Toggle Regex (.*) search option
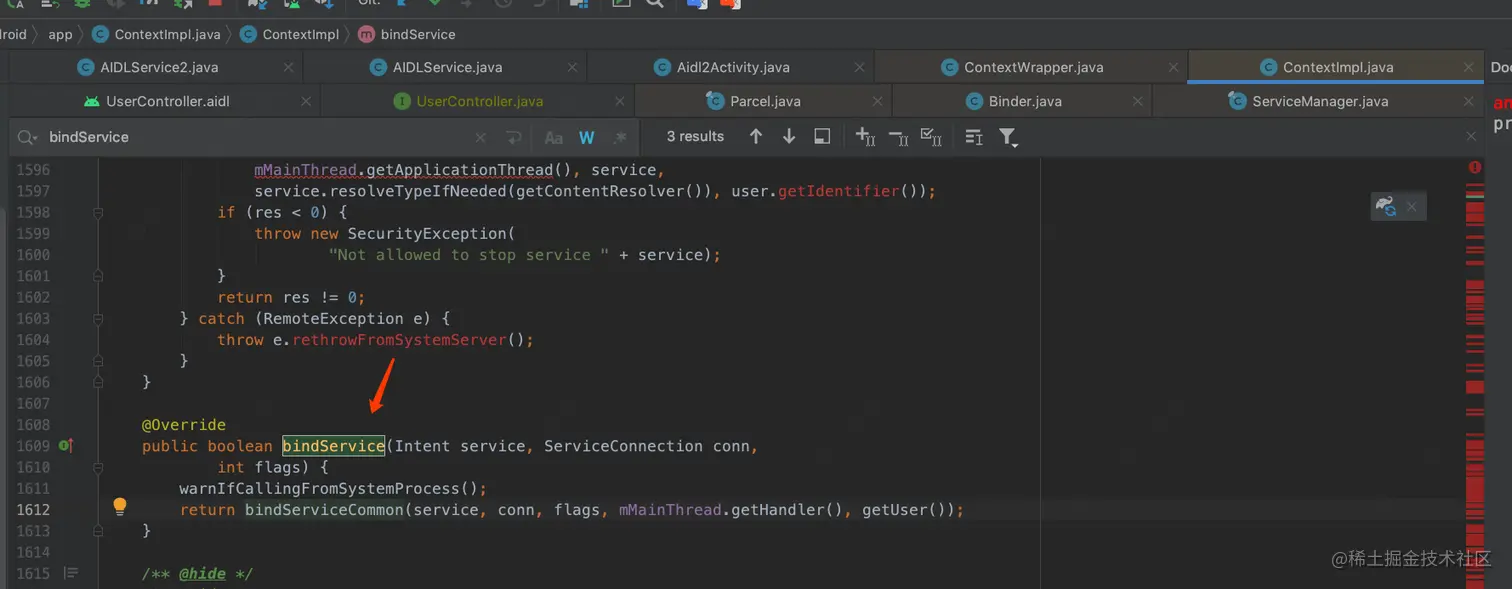This screenshot has width=1512, height=589. [620, 137]
